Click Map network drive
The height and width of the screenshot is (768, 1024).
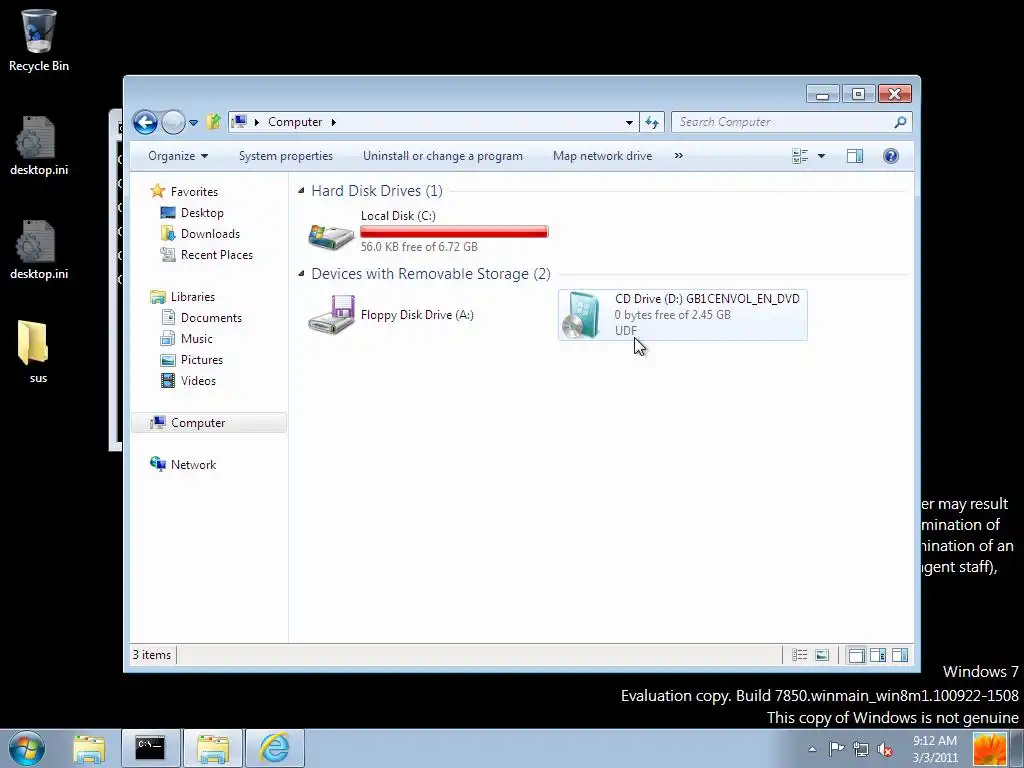(602, 156)
